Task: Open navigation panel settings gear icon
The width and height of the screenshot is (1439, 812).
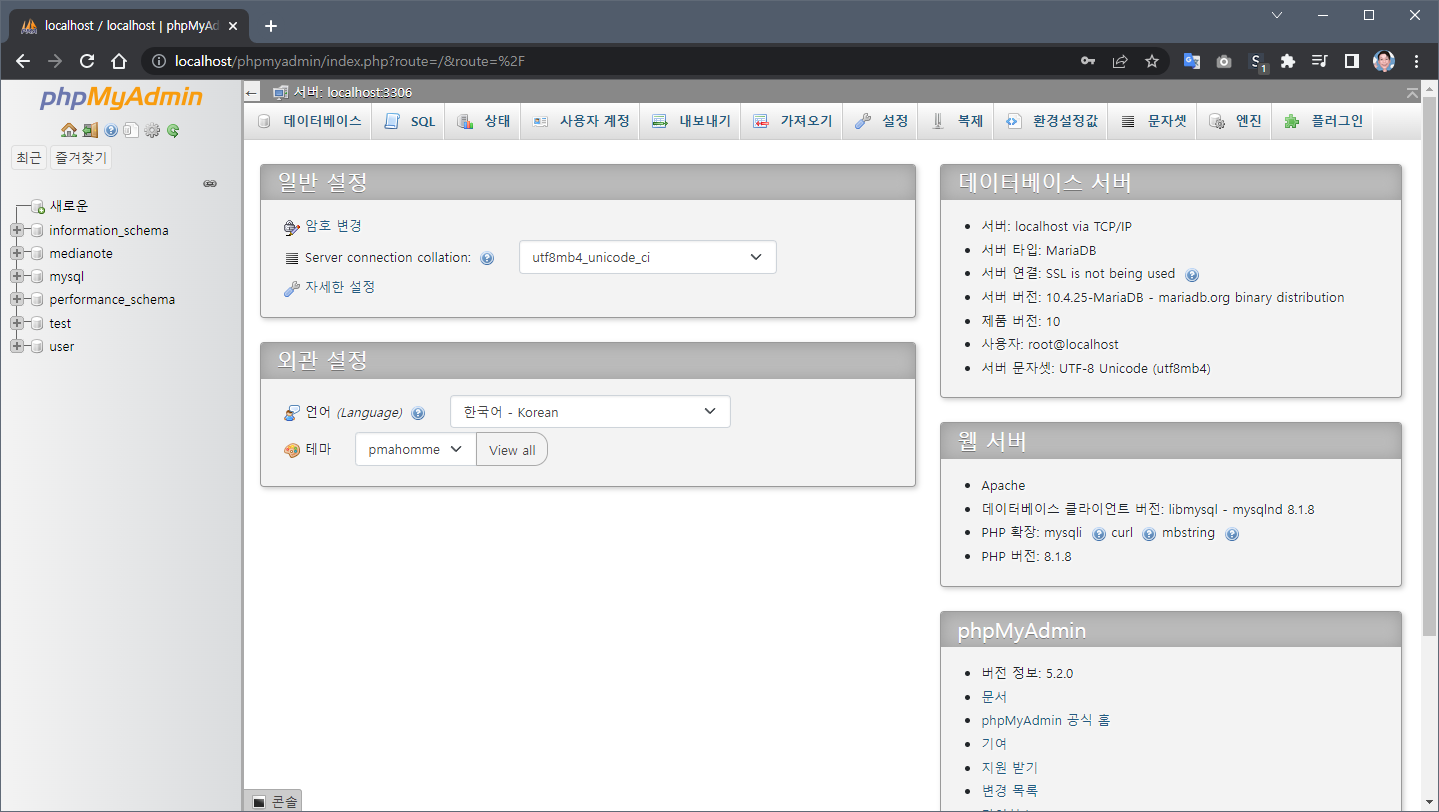Action: point(152,130)
